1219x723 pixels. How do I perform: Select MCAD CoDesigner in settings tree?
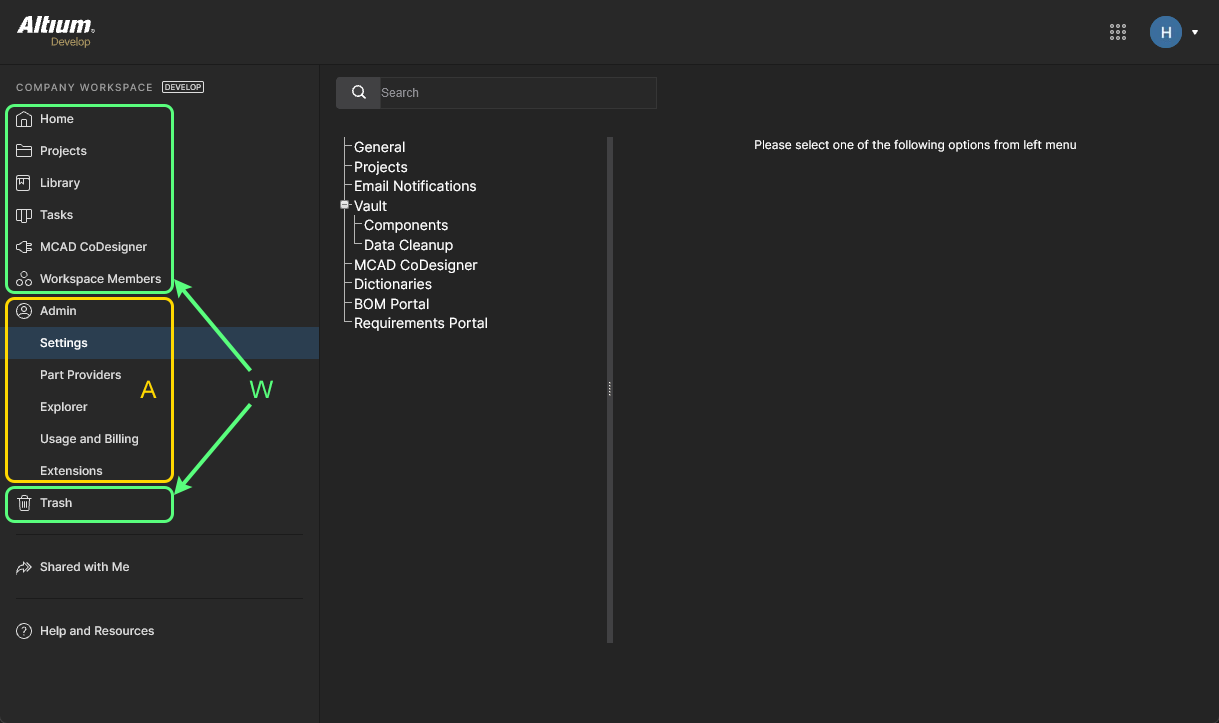coord(416,265)
